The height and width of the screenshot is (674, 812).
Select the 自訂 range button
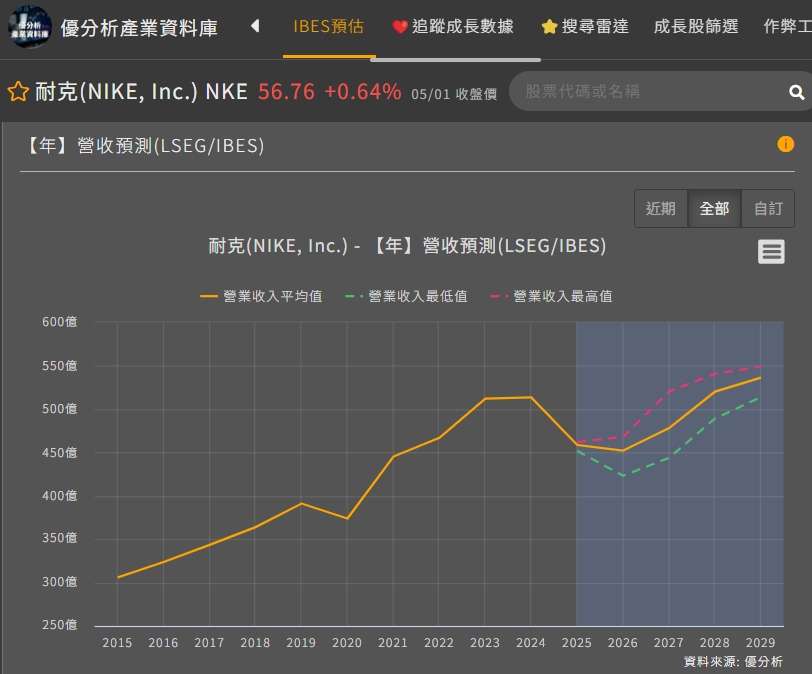pyautogui.click(x=768, y=209)
